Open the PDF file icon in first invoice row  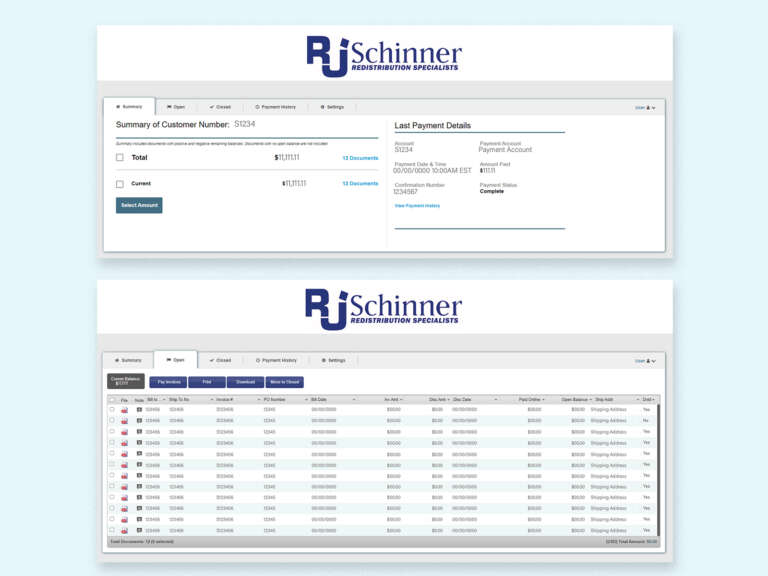click(x=124, y=410)
